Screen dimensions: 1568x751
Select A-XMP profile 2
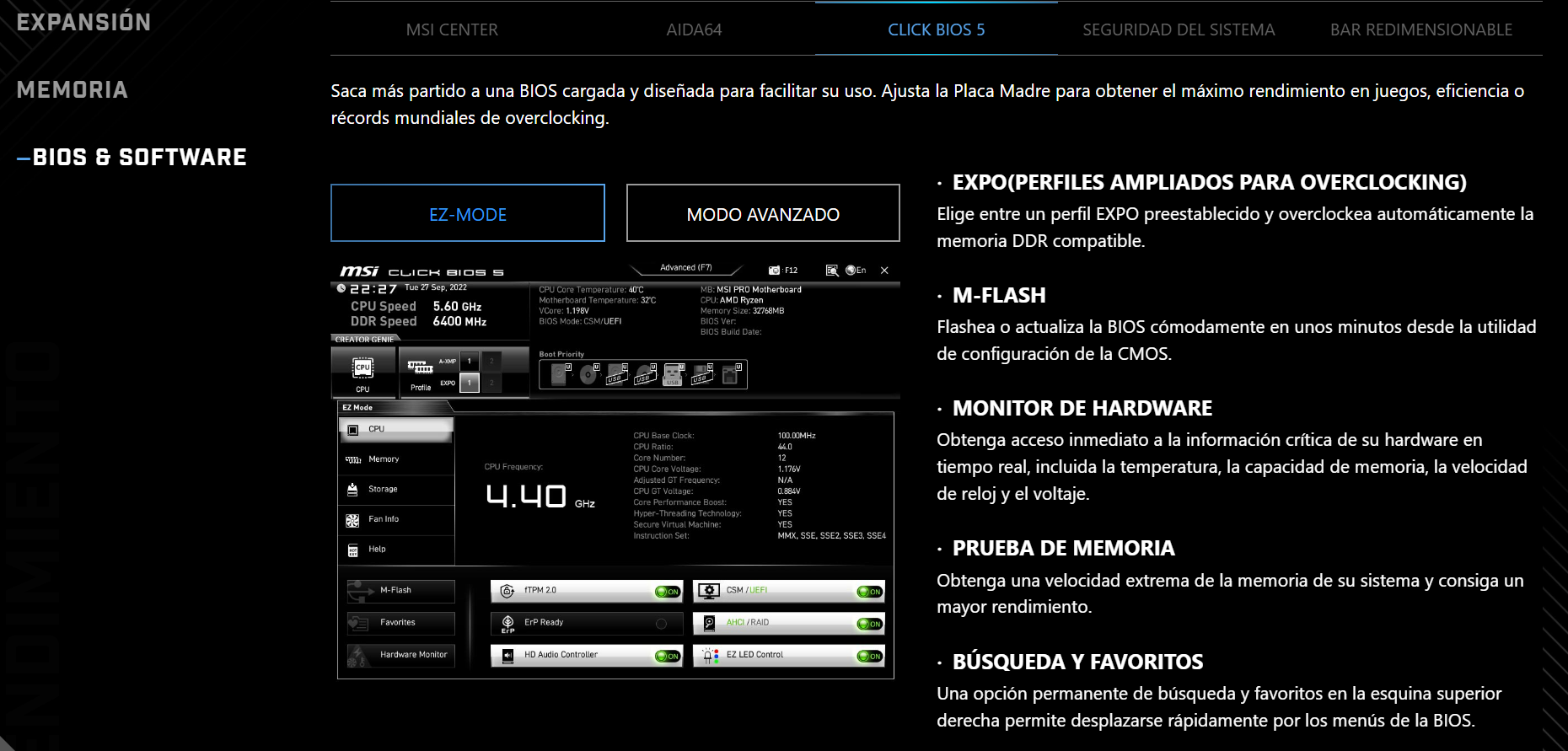[x=491, y=361]
